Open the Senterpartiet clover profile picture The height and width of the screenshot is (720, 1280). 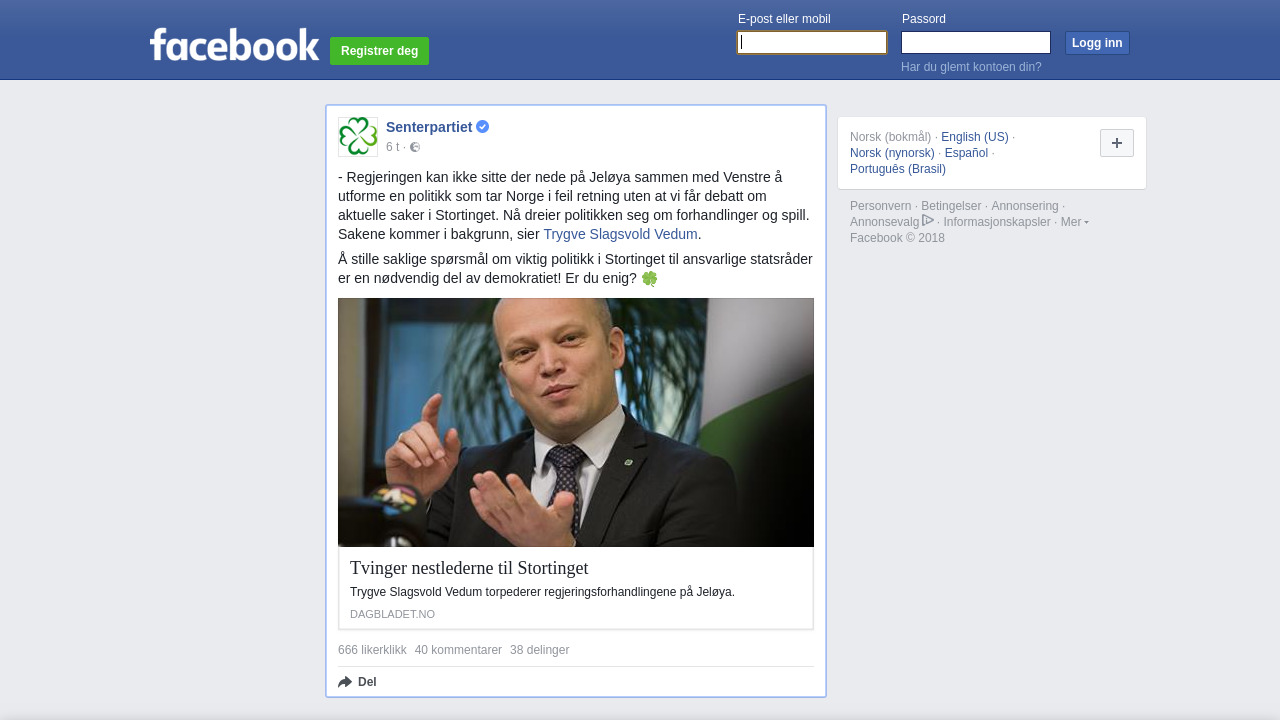(x=358, y=137)
